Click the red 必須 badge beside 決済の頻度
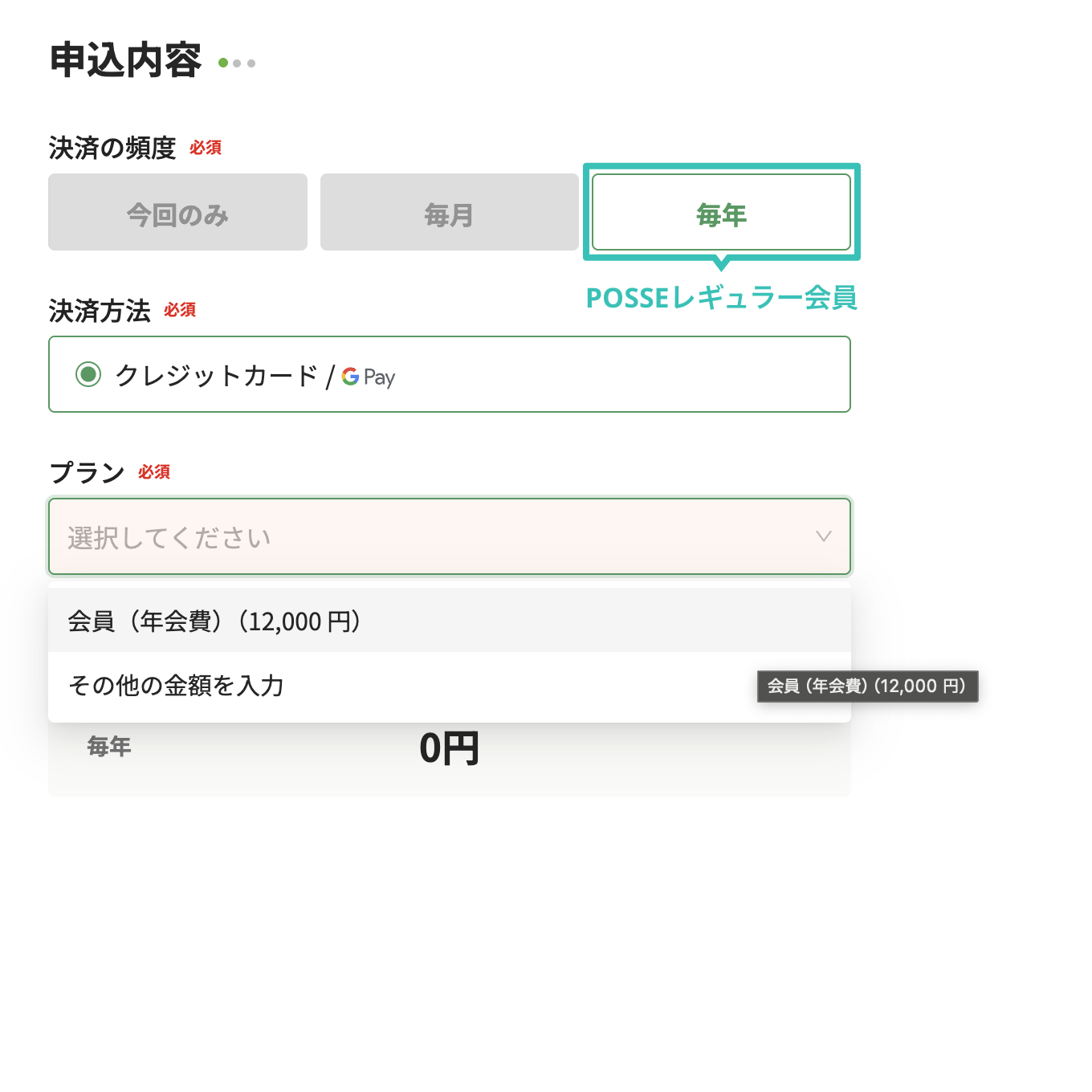The image size is (1092, 1092). tap(206, 148)
